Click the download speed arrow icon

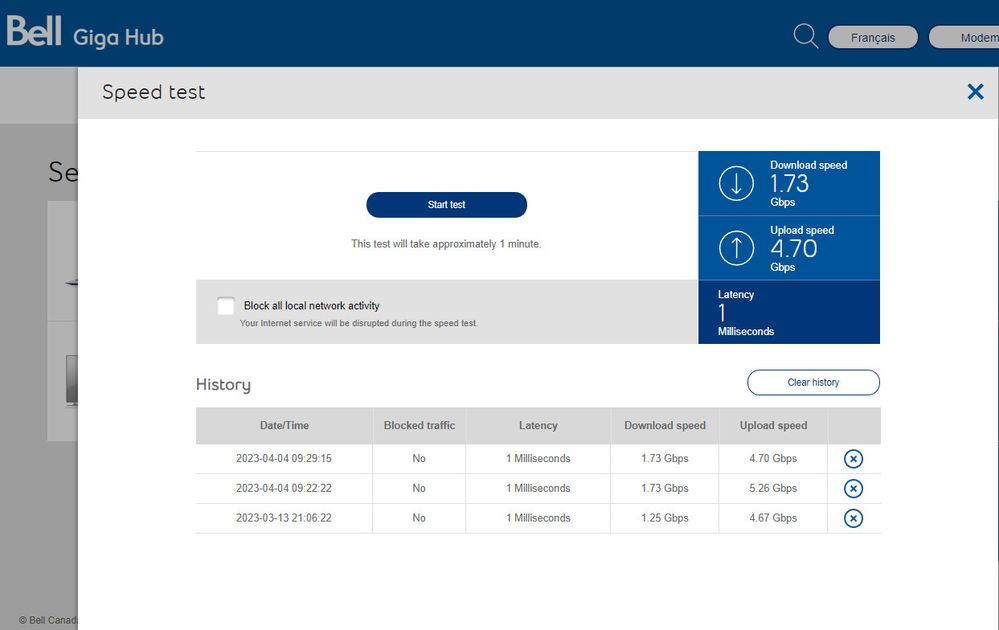pos(737,183)
